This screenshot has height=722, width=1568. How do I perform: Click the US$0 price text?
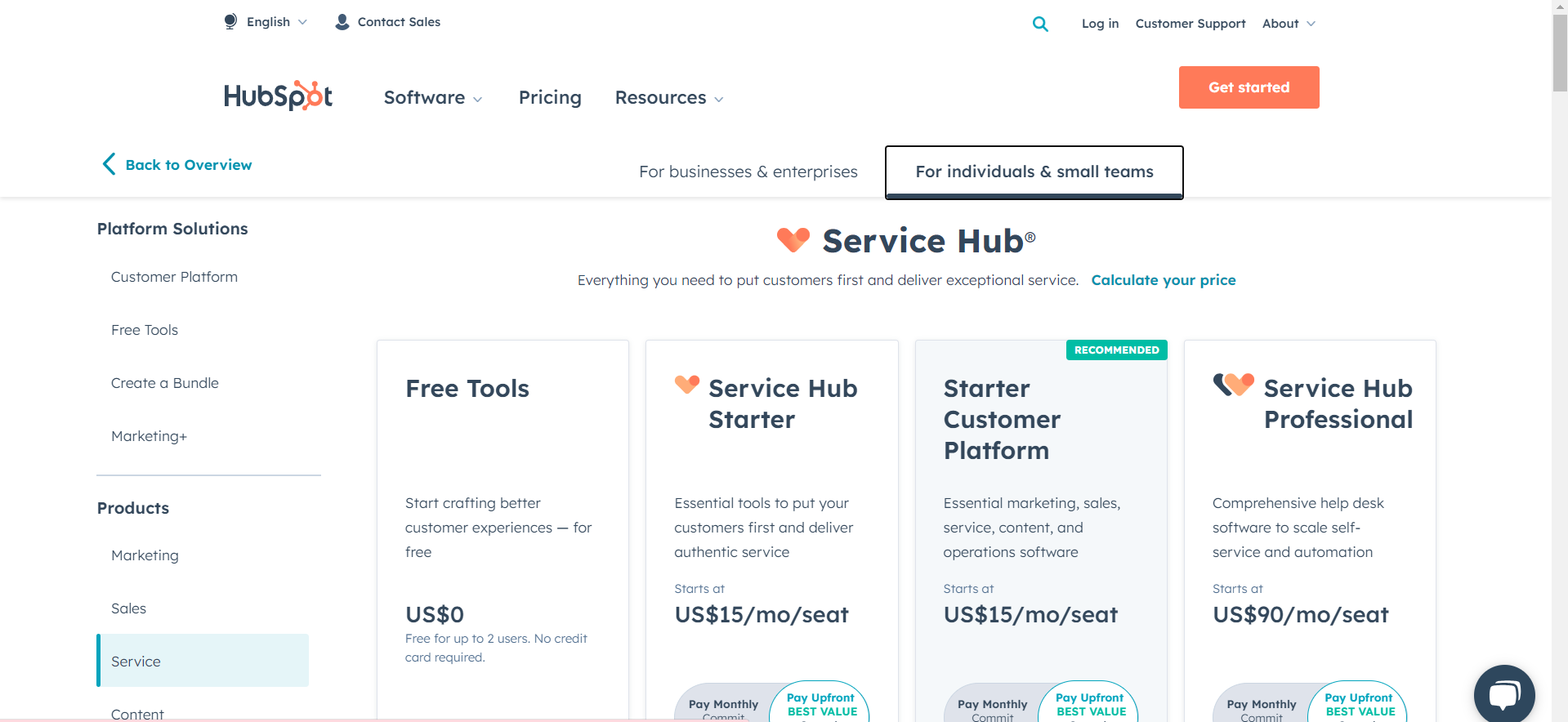click(435, 614)
